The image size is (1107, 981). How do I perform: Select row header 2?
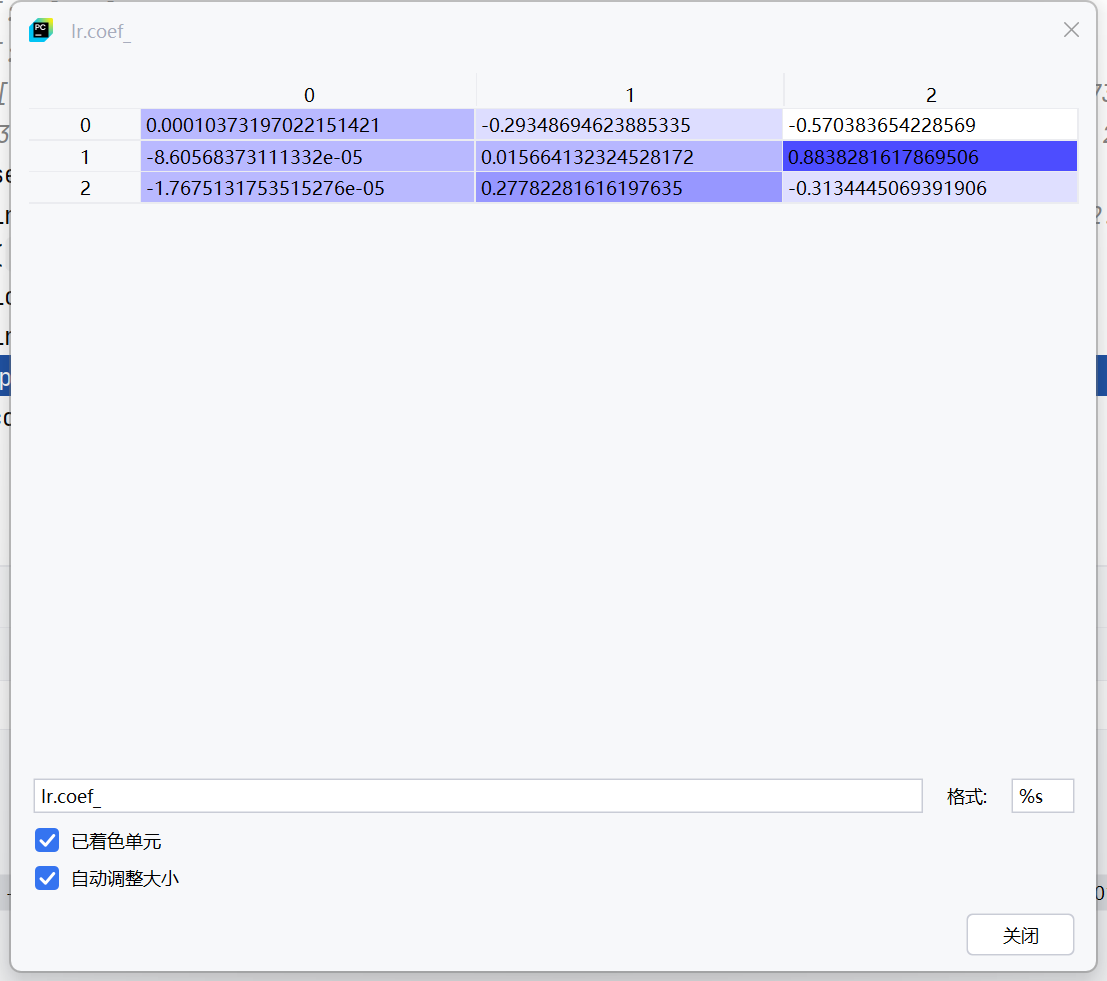click(x=85, y=188)
